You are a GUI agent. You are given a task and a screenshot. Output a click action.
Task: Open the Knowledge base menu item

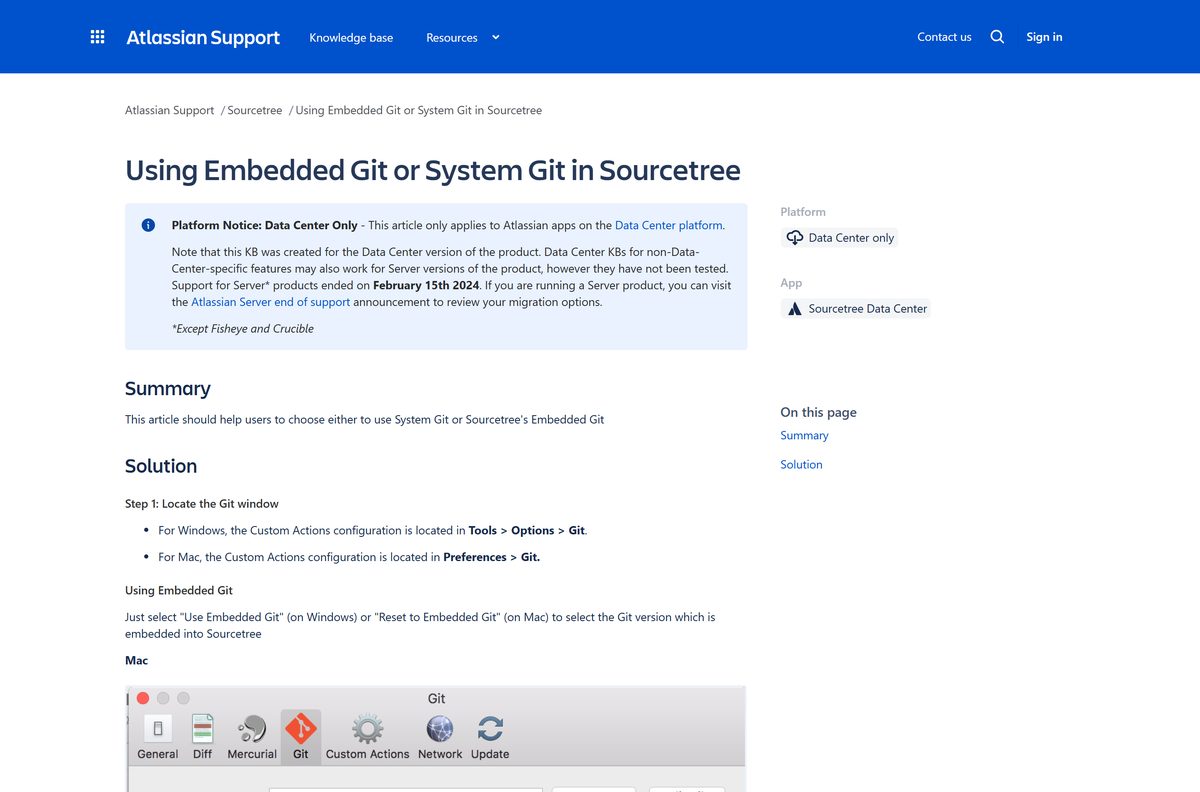351,37
